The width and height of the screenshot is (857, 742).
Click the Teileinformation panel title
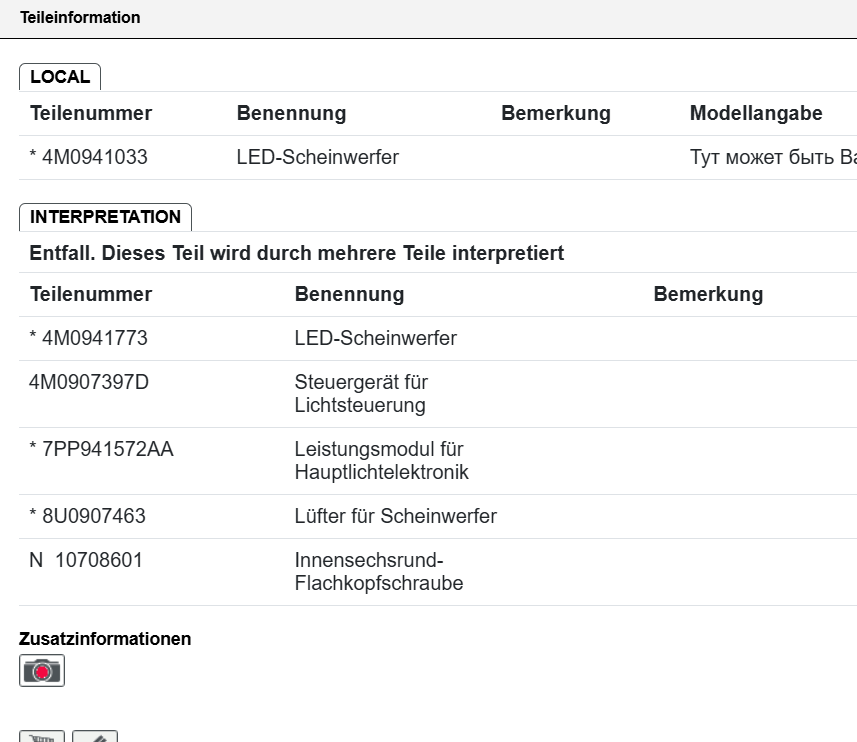[x=80, y=18]
